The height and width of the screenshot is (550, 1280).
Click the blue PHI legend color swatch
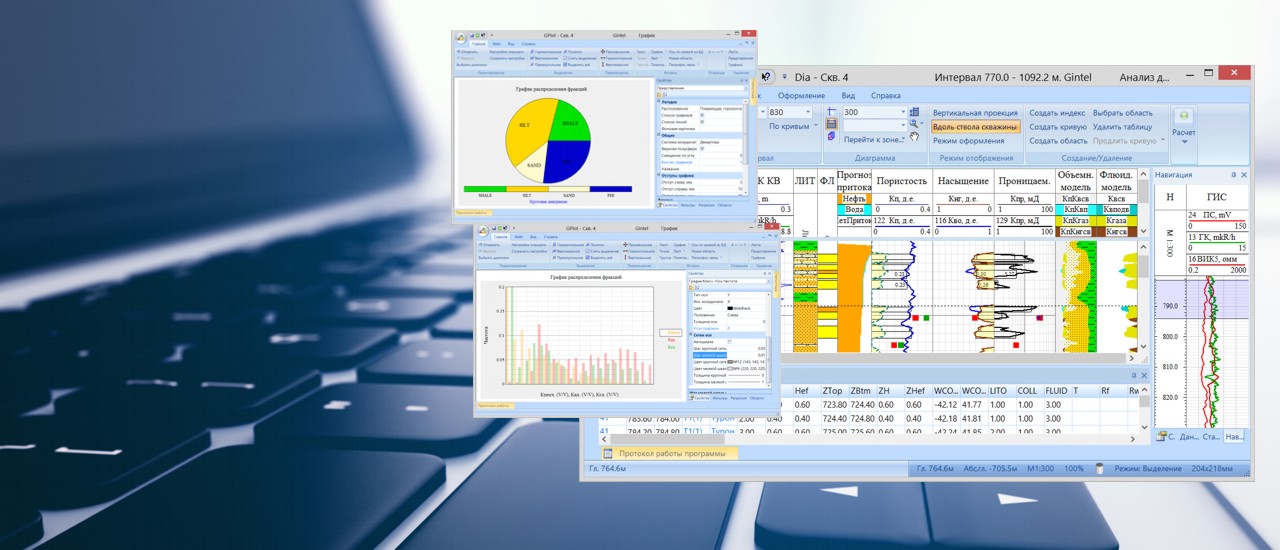(x=611, y=188)
